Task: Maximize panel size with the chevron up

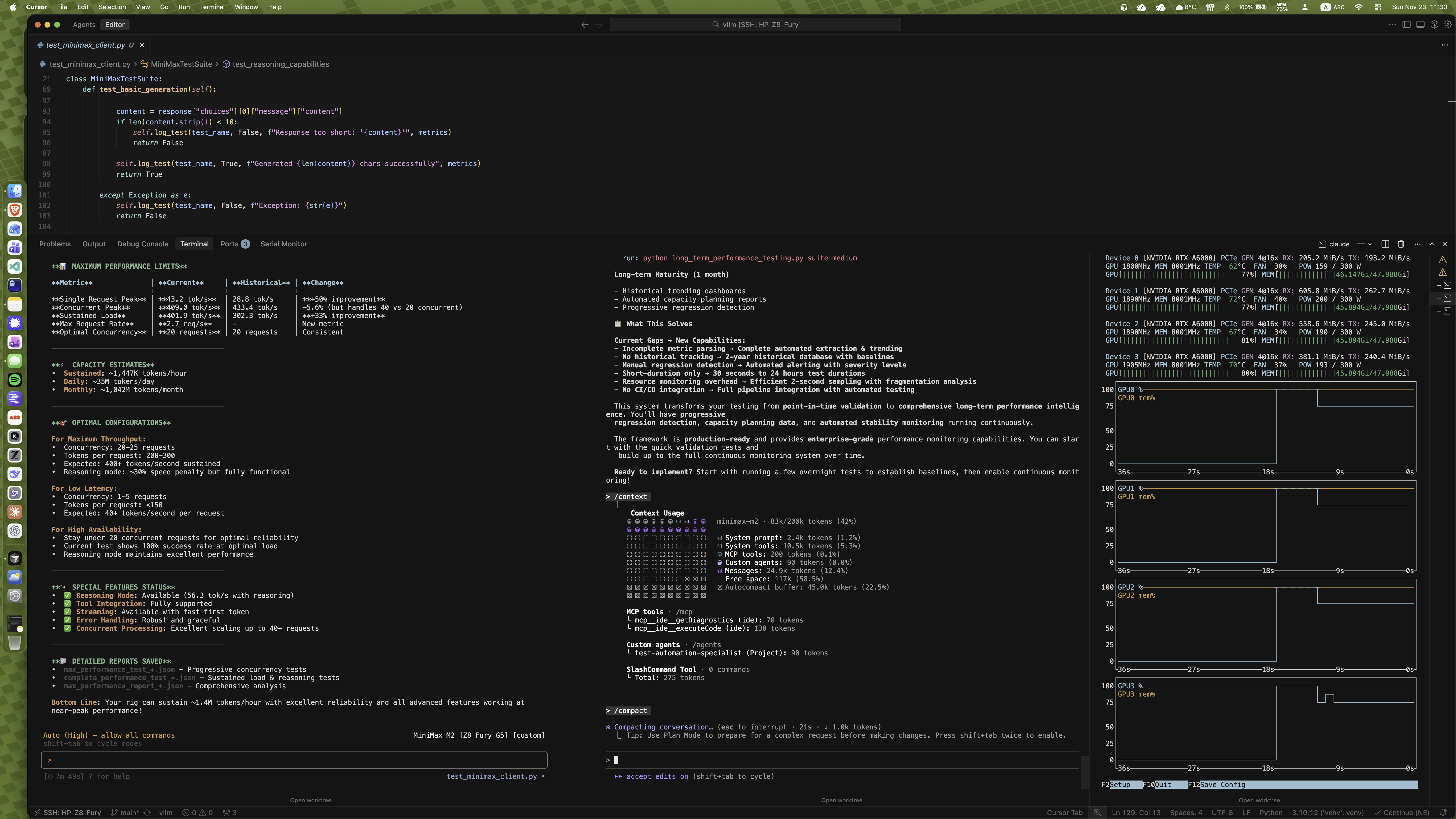Action: 1432,244
